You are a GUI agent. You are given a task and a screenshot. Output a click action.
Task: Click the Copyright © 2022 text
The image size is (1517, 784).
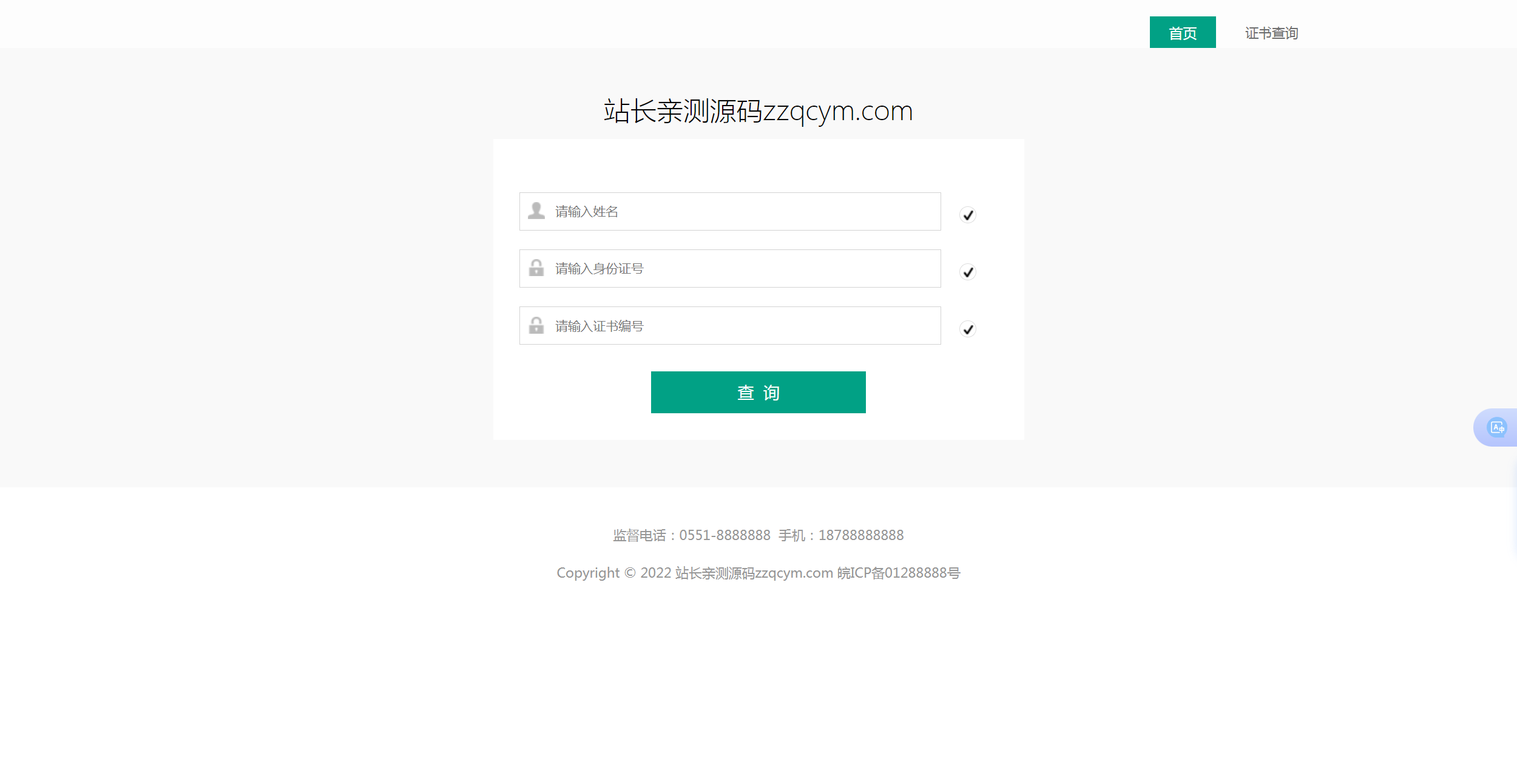tap(613, 573)
